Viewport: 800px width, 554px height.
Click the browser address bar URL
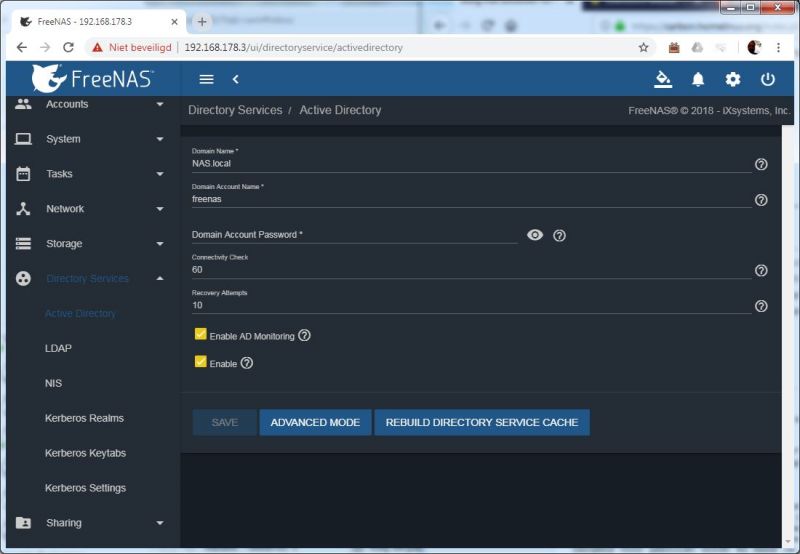click(x=293, y=47)
